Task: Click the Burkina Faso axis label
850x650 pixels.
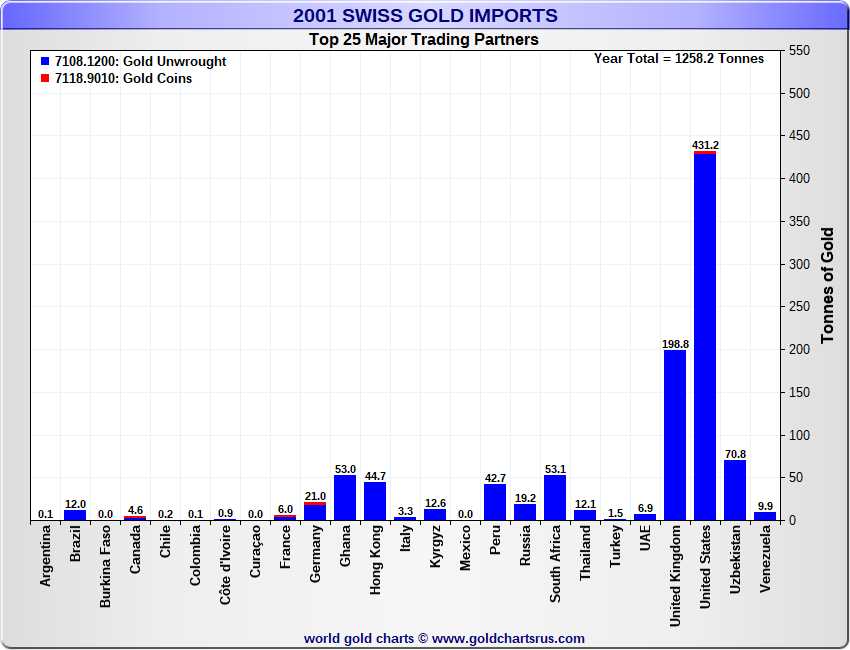Action: tap(106, 567)
